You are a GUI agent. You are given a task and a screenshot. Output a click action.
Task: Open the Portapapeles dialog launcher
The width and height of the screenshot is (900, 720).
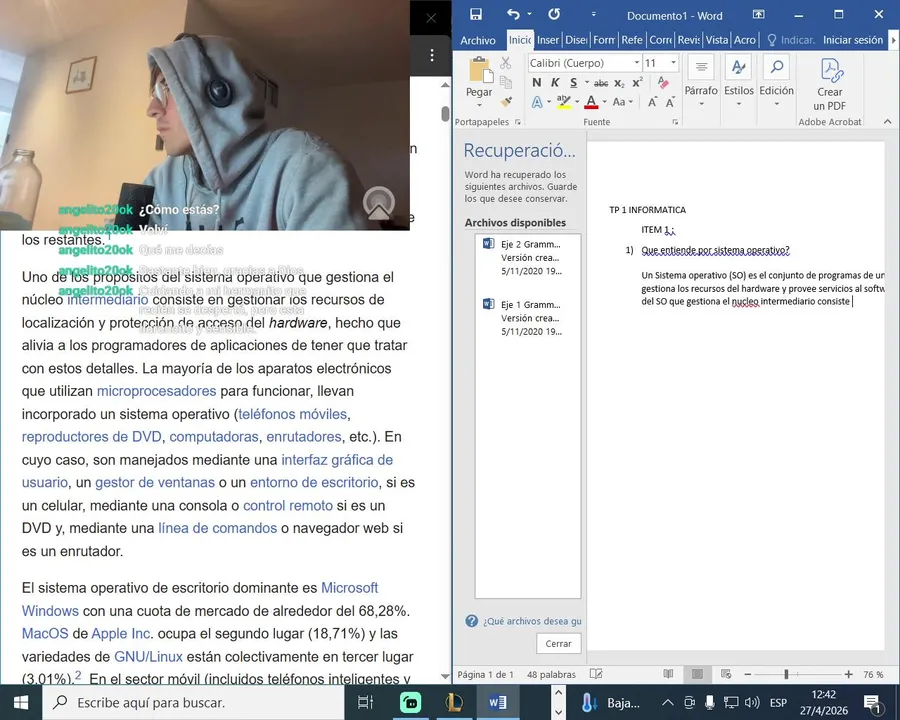click(x=518, y=122)
